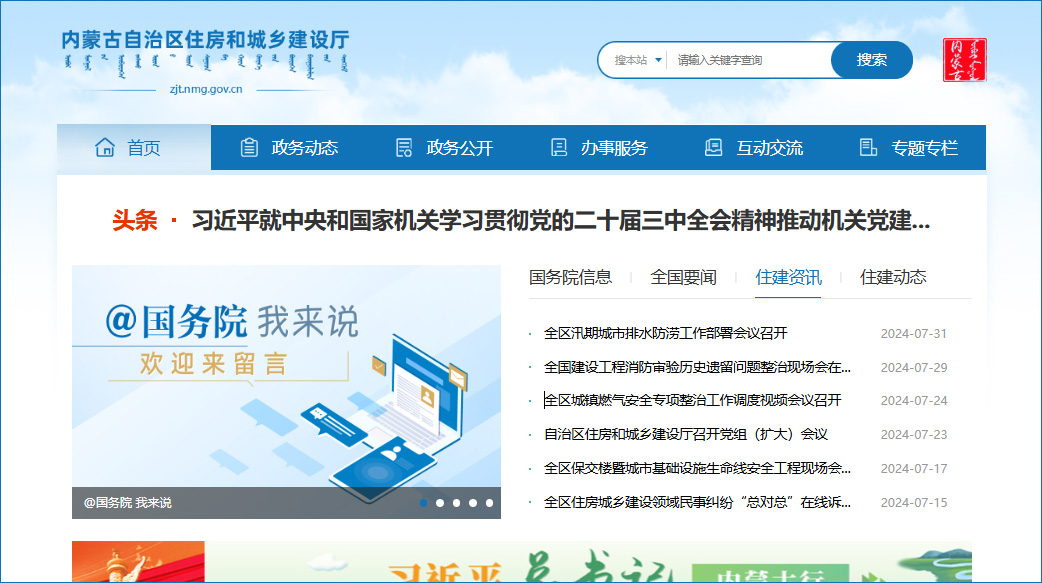Image resolution: width=1042 pixels, height=583 pixels.
Task: Click the date 2024-07-24
Action: (x=914, y=401)
